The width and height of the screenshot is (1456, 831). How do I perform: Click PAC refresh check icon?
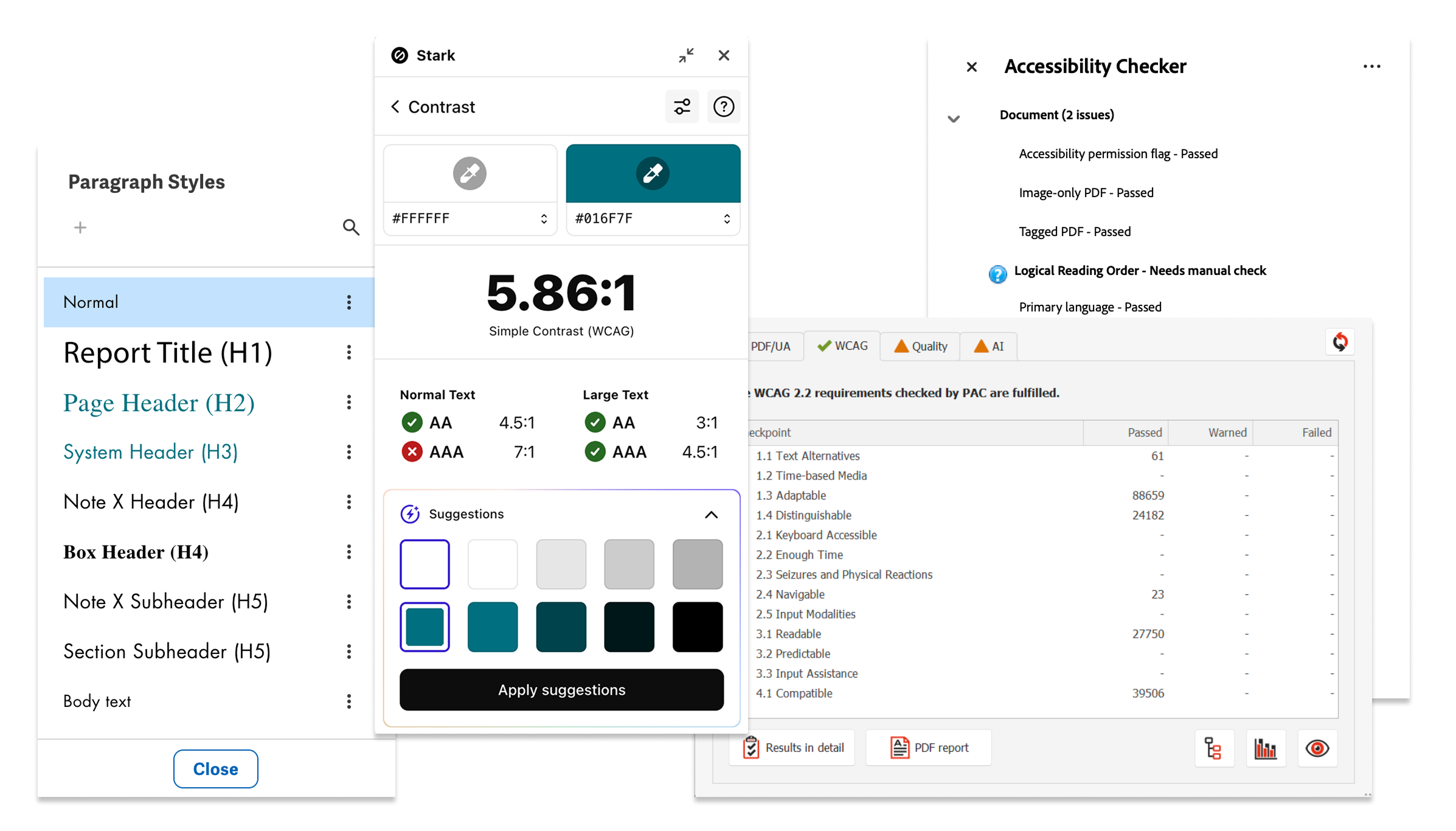(x=1340, y=342)
